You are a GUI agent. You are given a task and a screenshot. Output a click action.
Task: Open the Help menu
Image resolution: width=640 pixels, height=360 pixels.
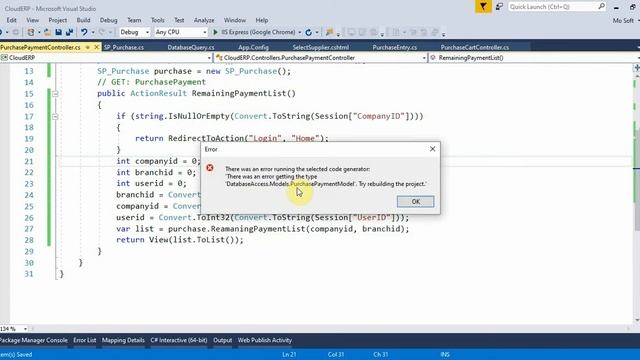click(x=262, y=20)
